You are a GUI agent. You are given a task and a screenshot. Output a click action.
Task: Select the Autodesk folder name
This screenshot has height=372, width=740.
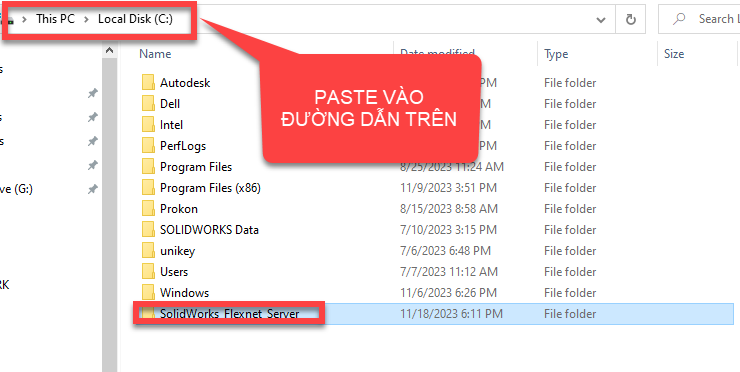(x=185, y=83)
